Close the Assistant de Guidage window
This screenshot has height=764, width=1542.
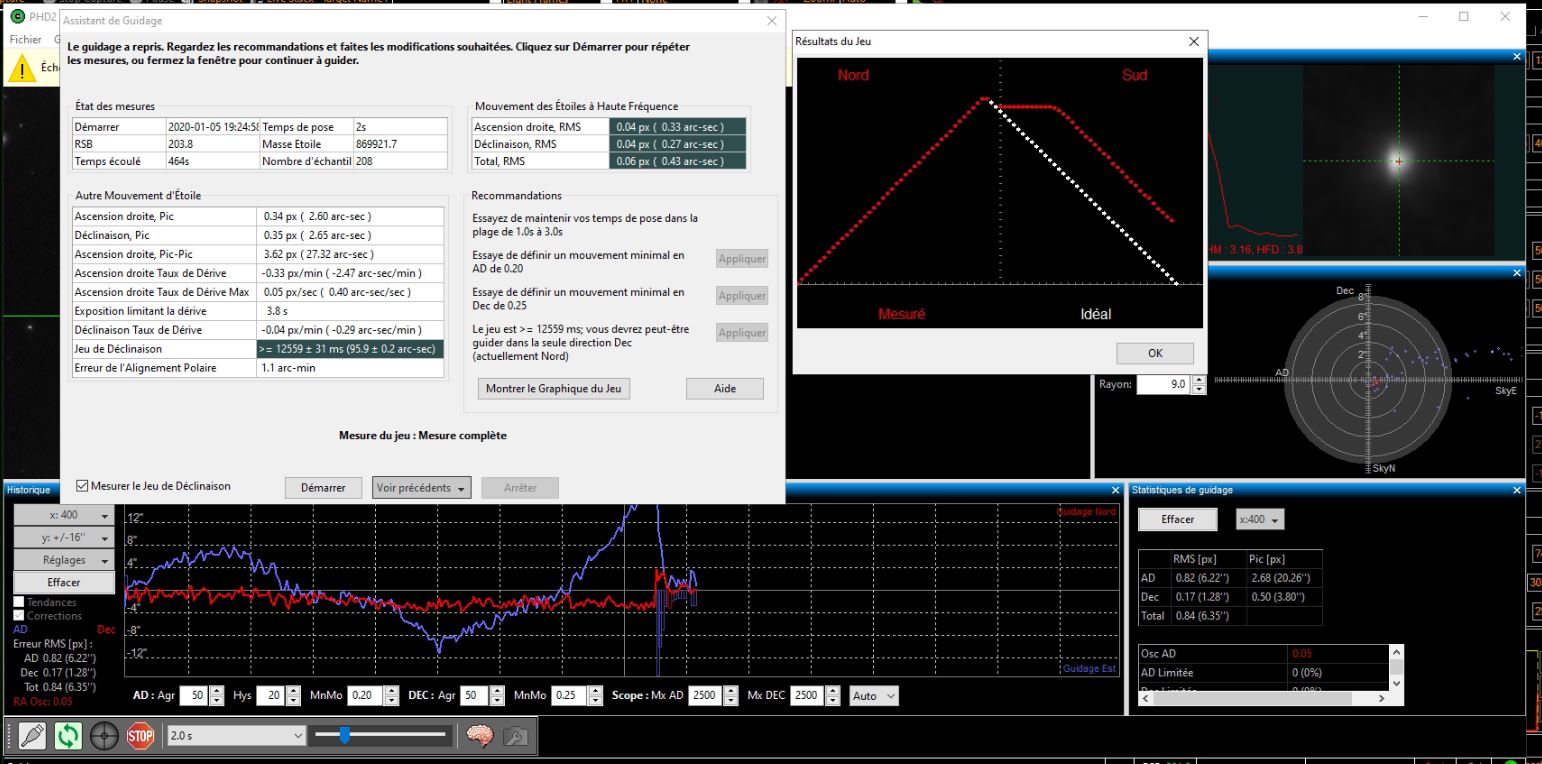pos(771,21)
